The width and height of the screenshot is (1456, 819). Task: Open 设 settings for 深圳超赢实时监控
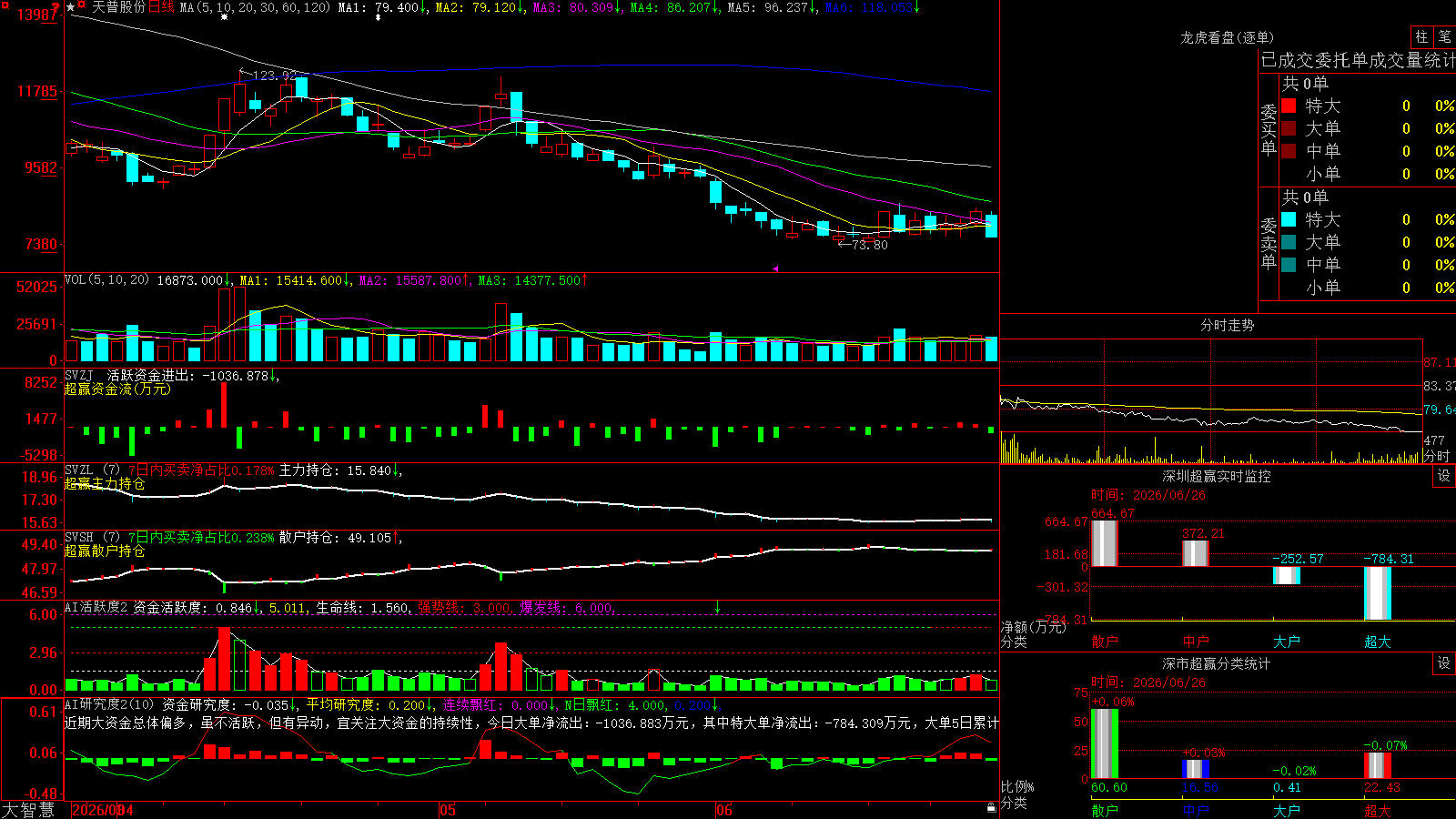point(1444,476)
